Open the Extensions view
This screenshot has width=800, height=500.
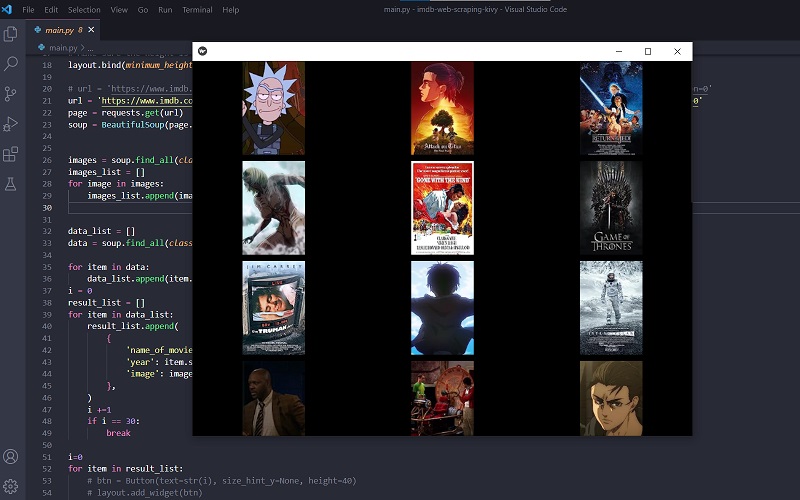click(11, 154)
